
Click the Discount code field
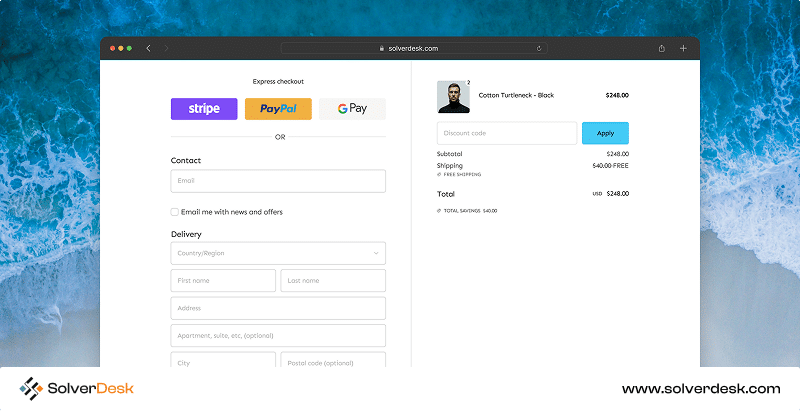507,133
